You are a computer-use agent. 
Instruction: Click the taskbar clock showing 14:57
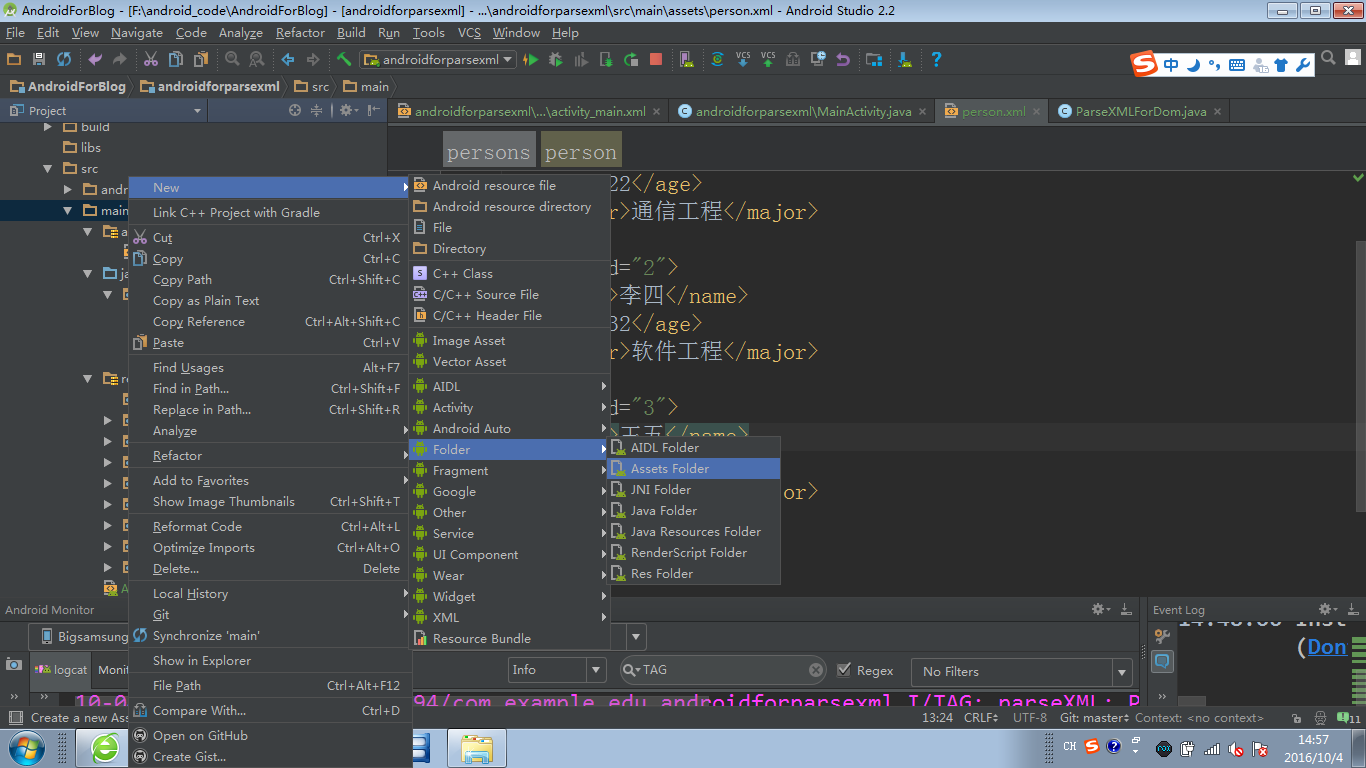1313,748
